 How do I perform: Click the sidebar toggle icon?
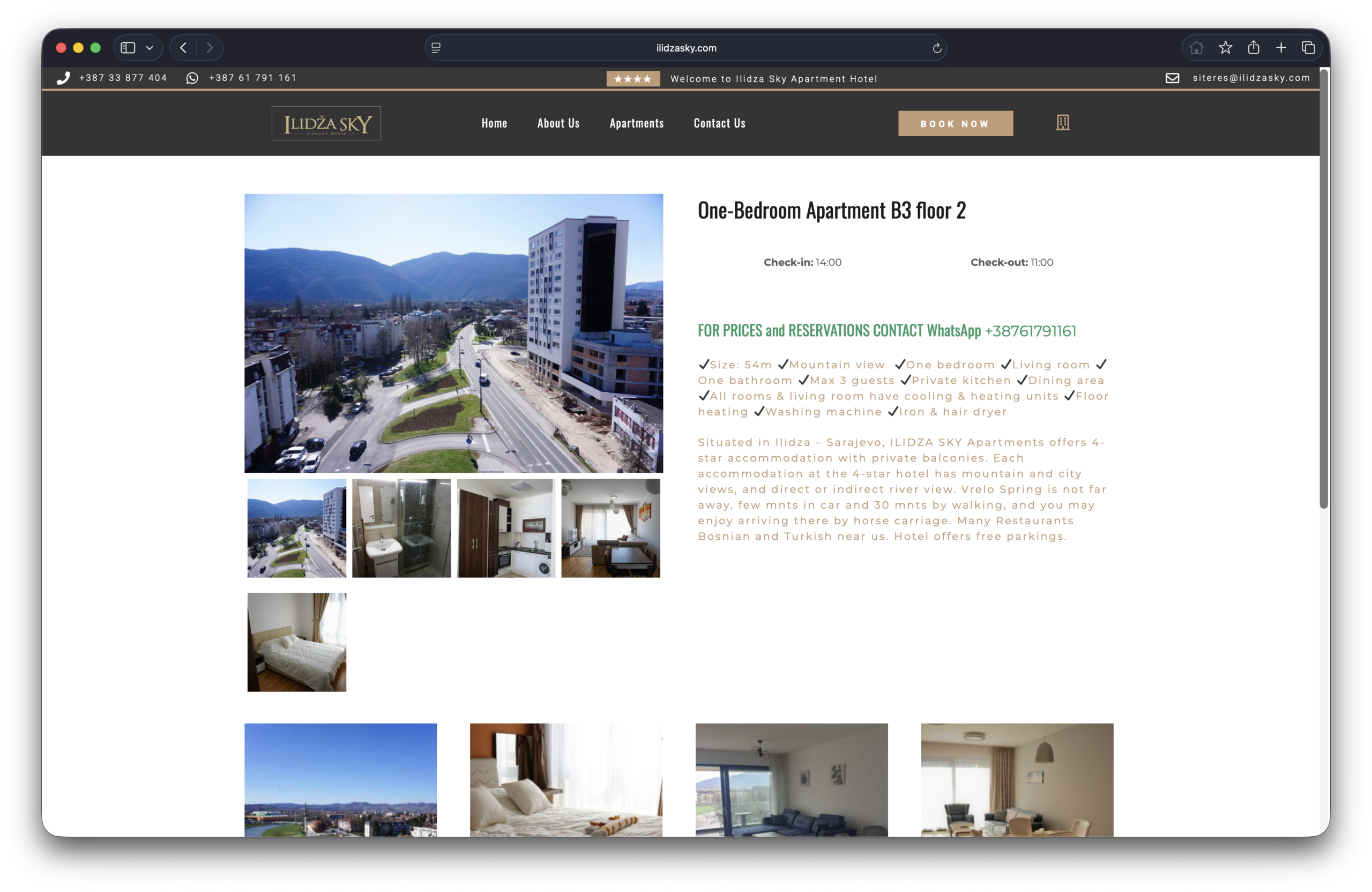(128, 48)
